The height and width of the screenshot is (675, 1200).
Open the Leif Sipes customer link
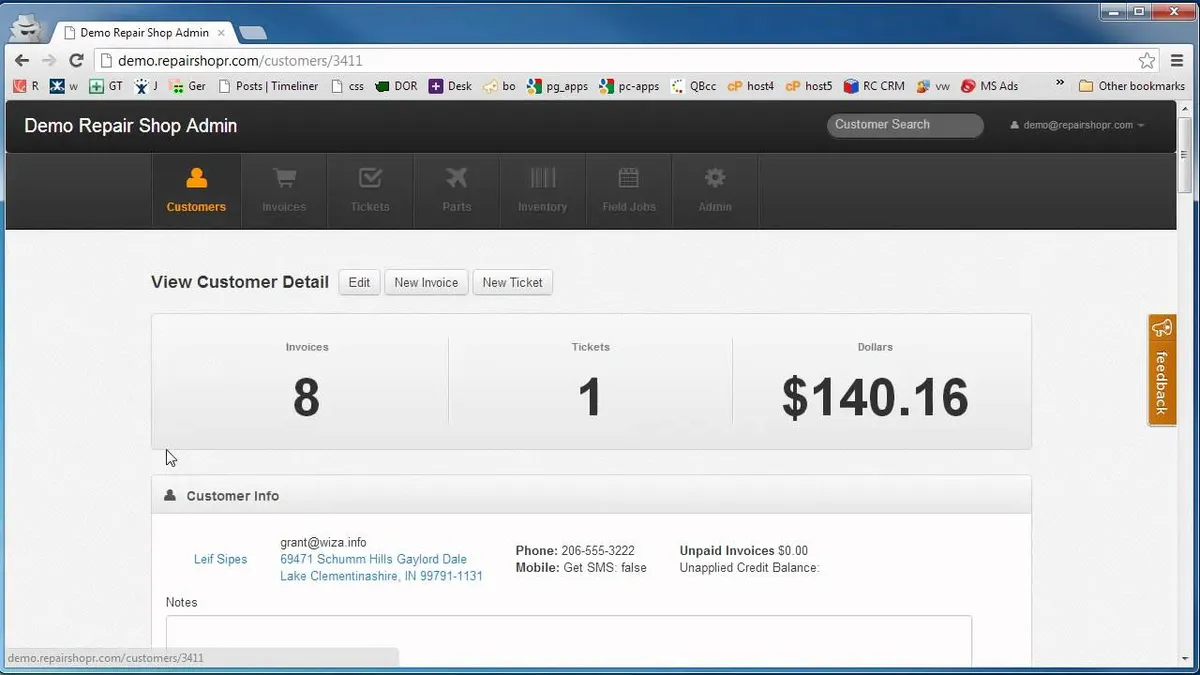[220, 559]
